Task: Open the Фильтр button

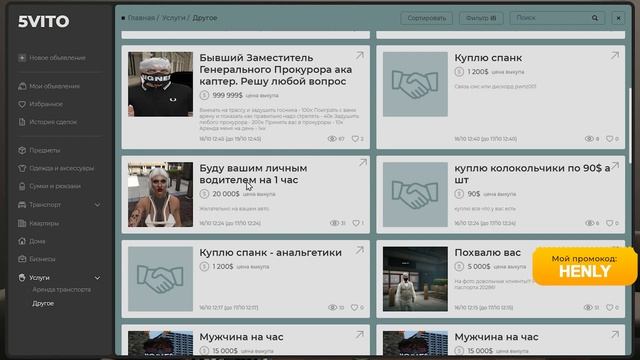Action: pos(481,18)
